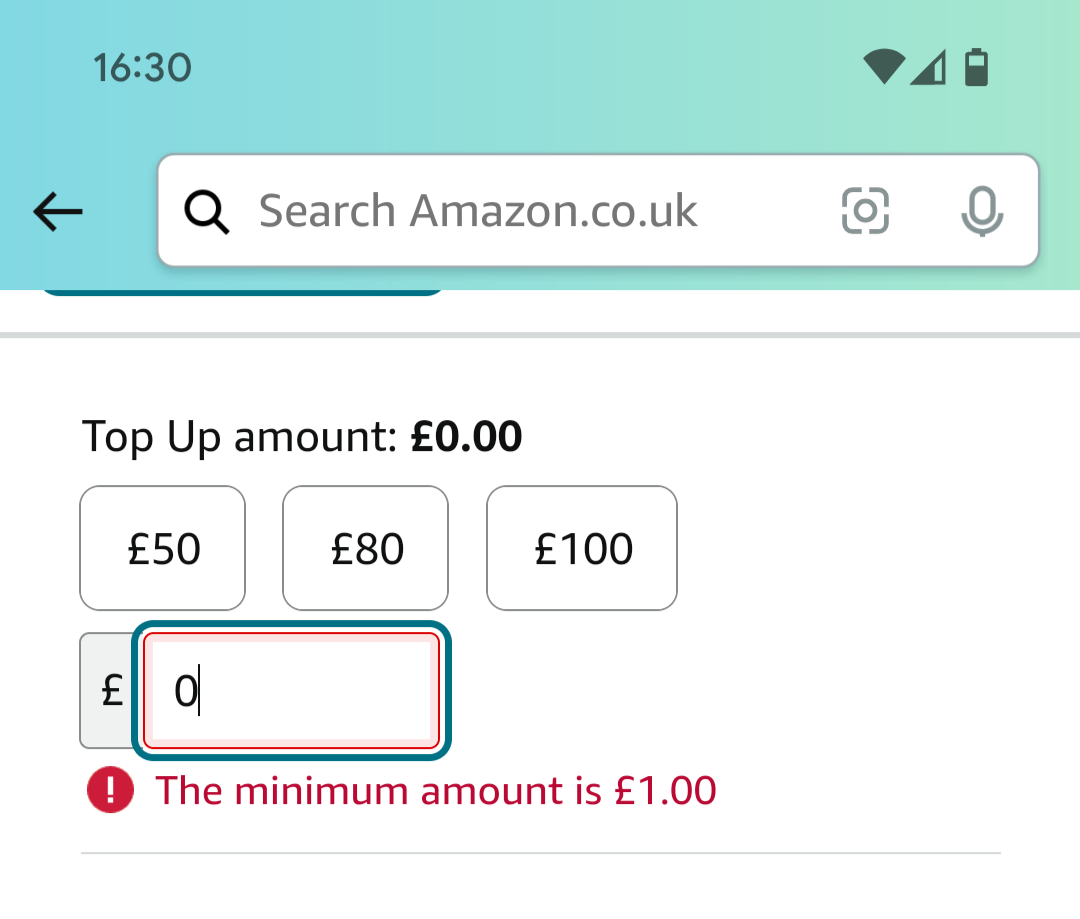Open the camera lens scan search
Image resolution: width=1080 pixels, height=919 pixels.
click(865, 211)
